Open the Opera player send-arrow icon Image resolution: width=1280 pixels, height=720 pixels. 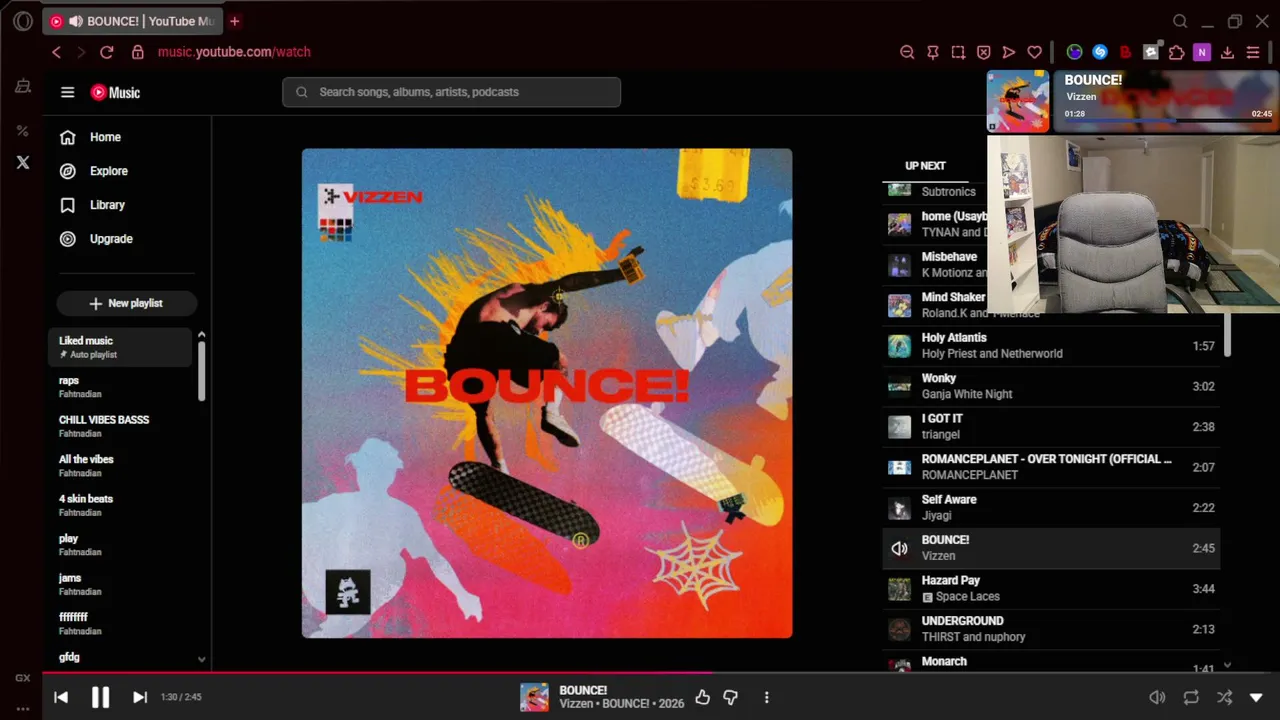click(x=1009, y=52)
